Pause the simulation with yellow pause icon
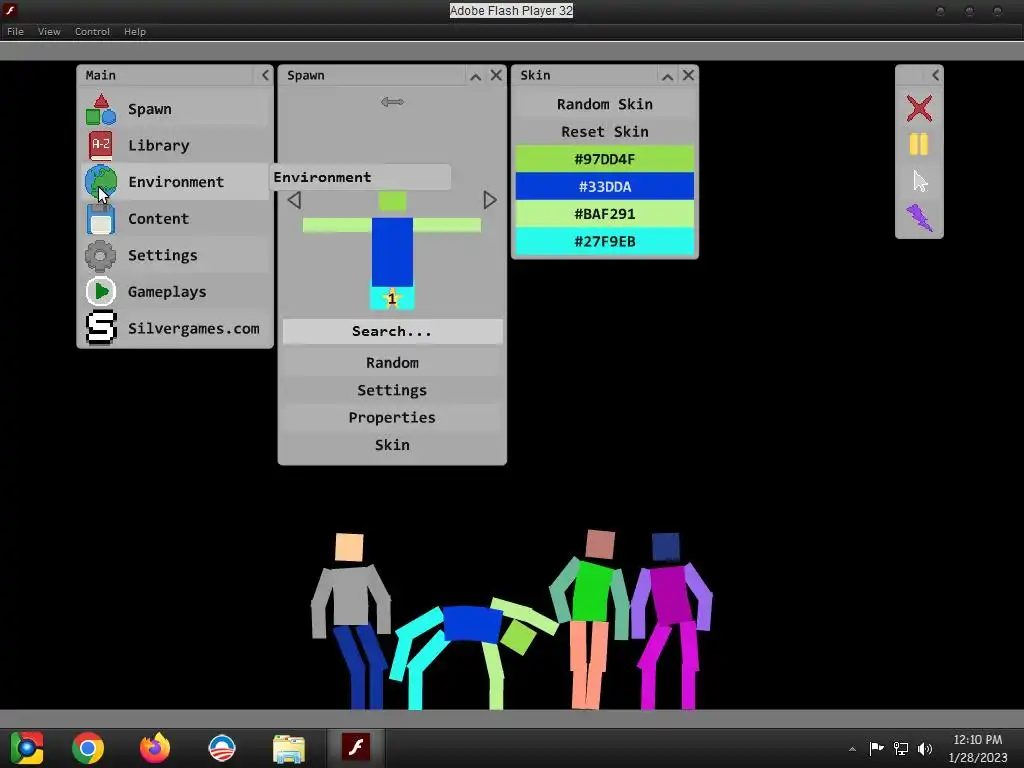Viewport: 1024px width, 768px height. pos(919,144)
